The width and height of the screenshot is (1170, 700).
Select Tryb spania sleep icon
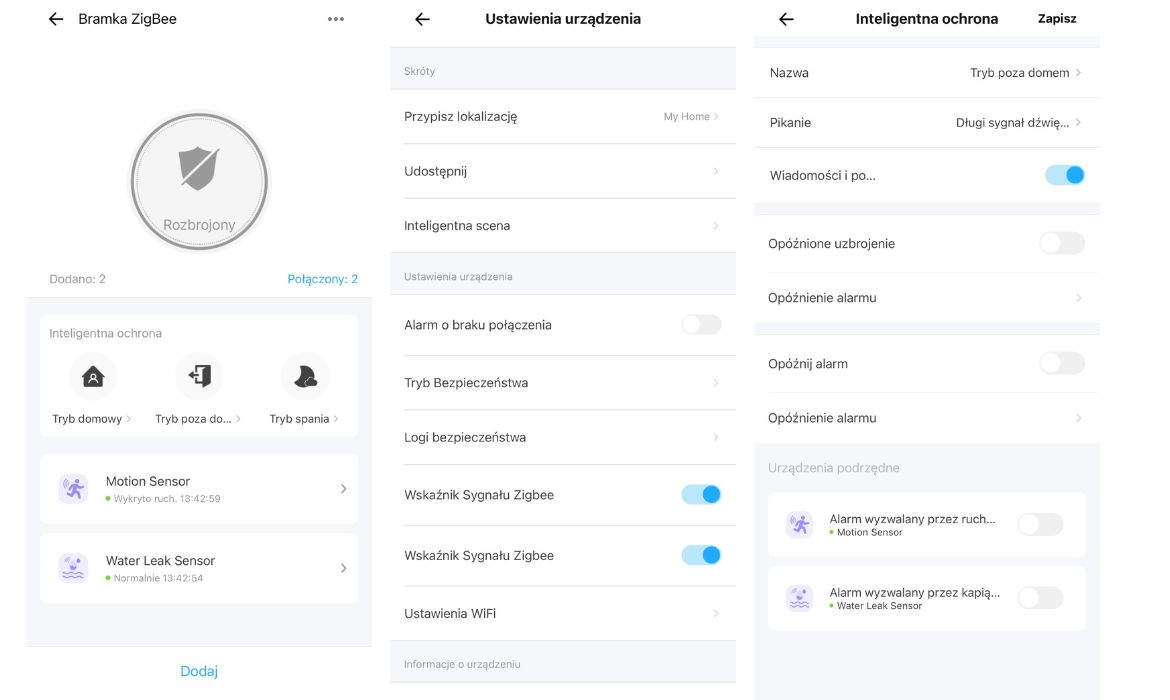pos(305,376)
